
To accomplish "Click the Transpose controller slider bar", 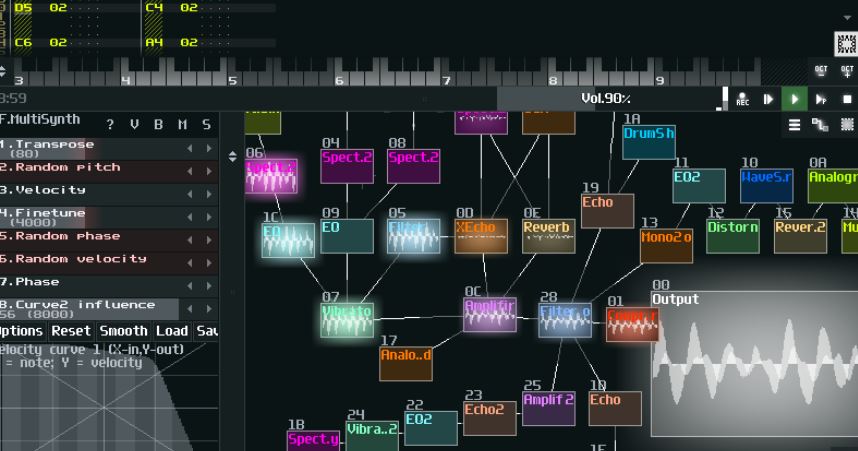I will tap(89, 148).
